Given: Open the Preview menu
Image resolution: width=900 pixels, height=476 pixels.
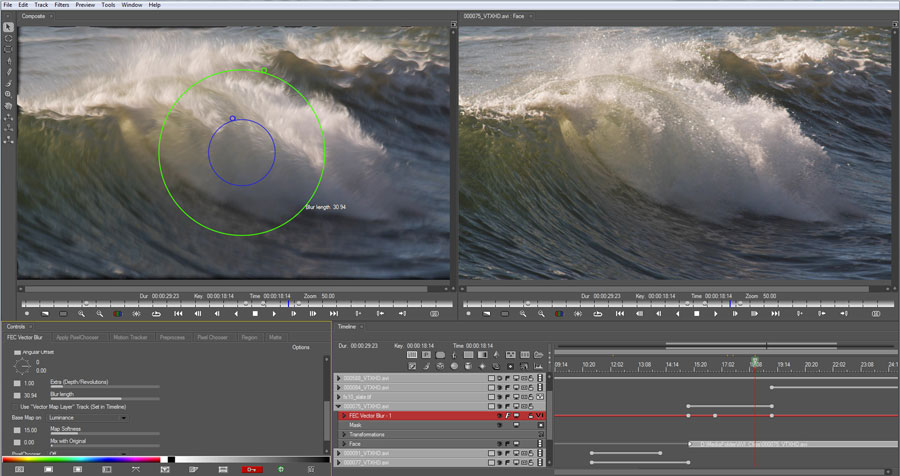Looking at the screenshot, I should [x=85, y=5].
